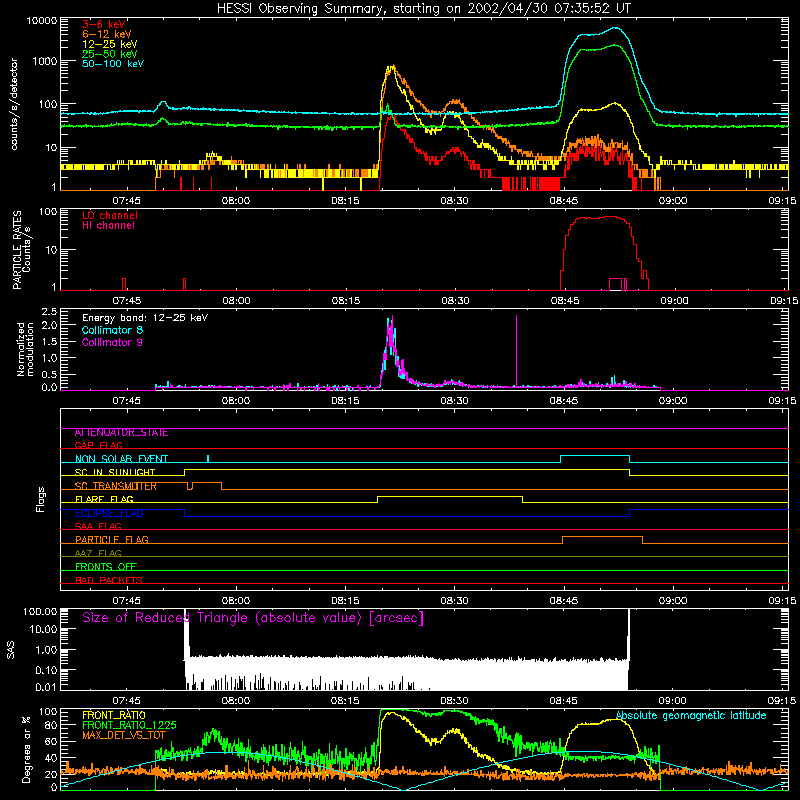Click the orange 6-12 keV flare peak near 08:21
The height and width of the screenshot is (800, 800).
392,67
